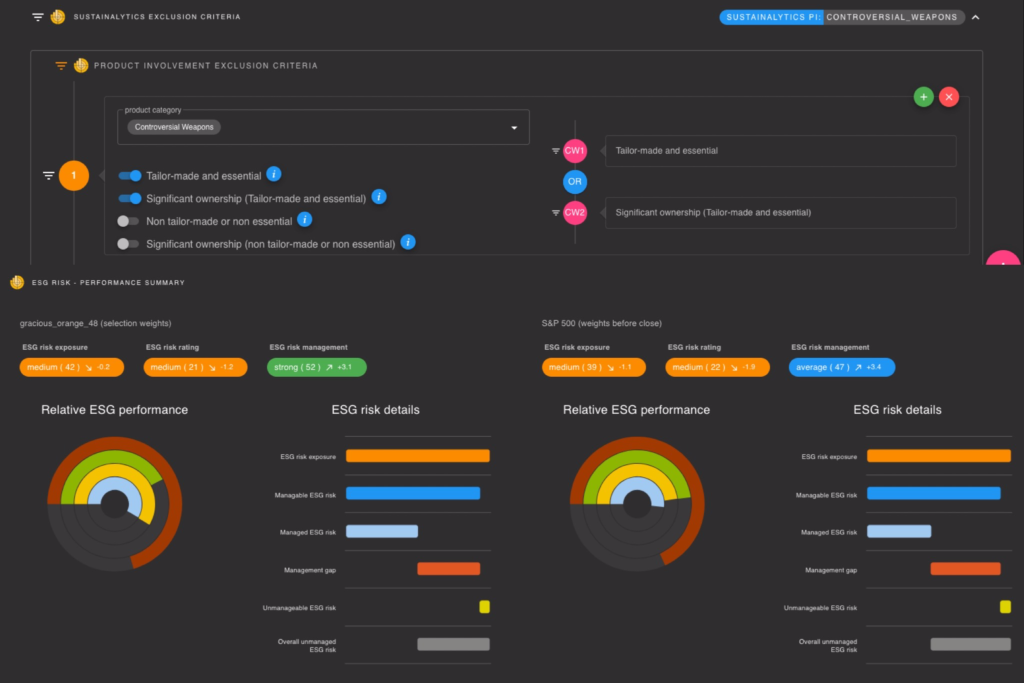Click gracious_orange_48 red Management gap bar
This screenshot has height=683, width=1024.
click(449, 569)
